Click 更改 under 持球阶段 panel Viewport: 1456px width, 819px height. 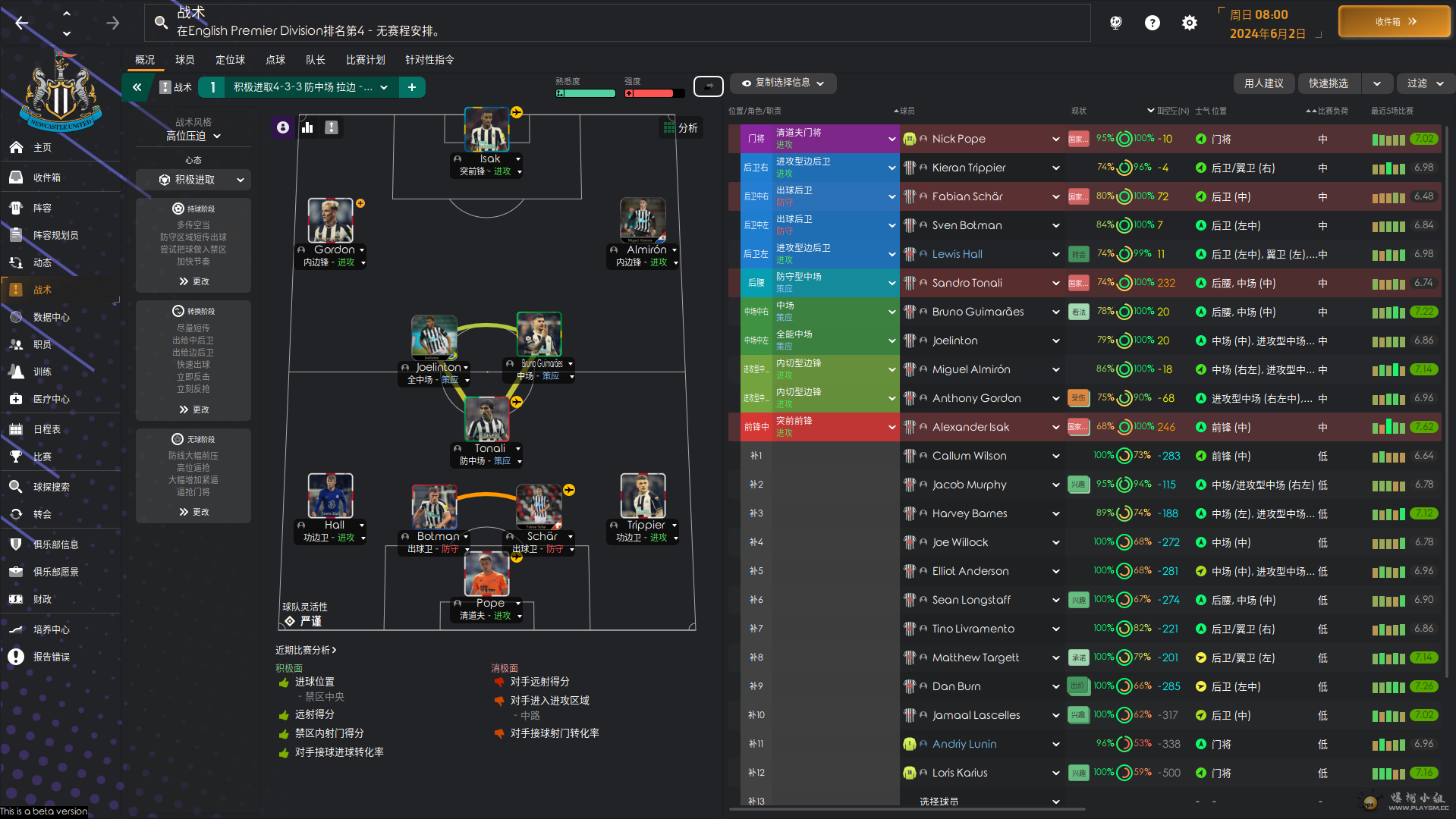pyautogui.click(x=194, y=281)
